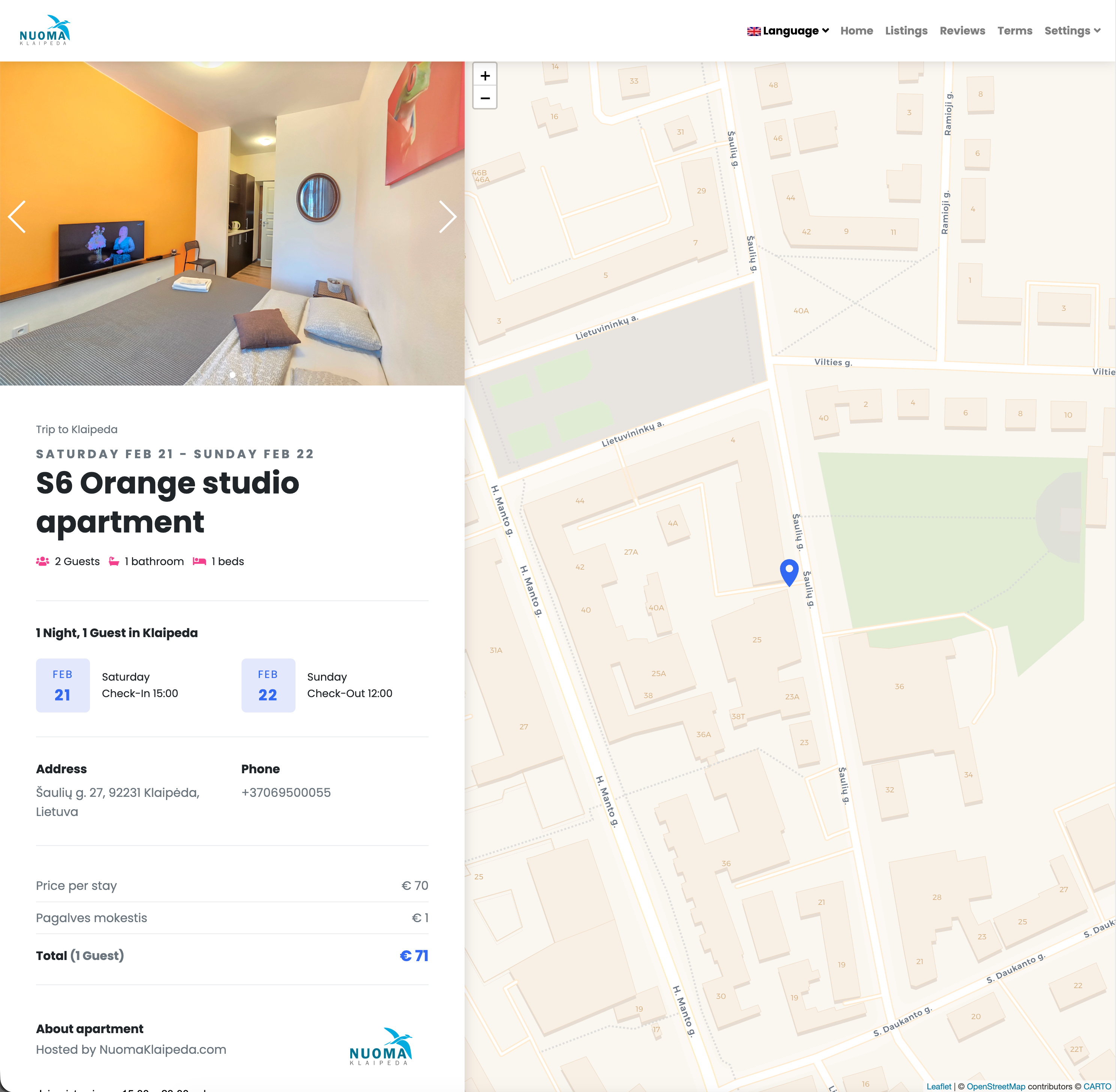The image size is (1116, 1092).
Task: Select the carousel slide indicator dot
Action: pos(233,375)
